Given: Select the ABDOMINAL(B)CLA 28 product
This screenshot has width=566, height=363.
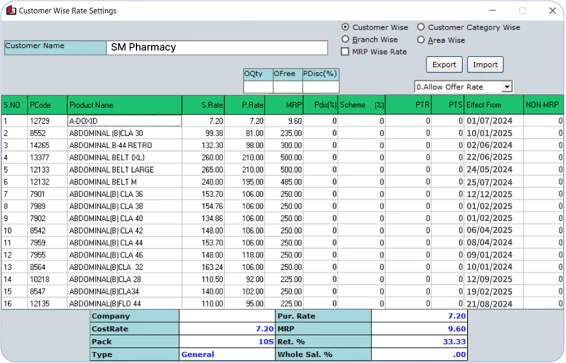Looking at the screenshot, I should tap(125, 279).
